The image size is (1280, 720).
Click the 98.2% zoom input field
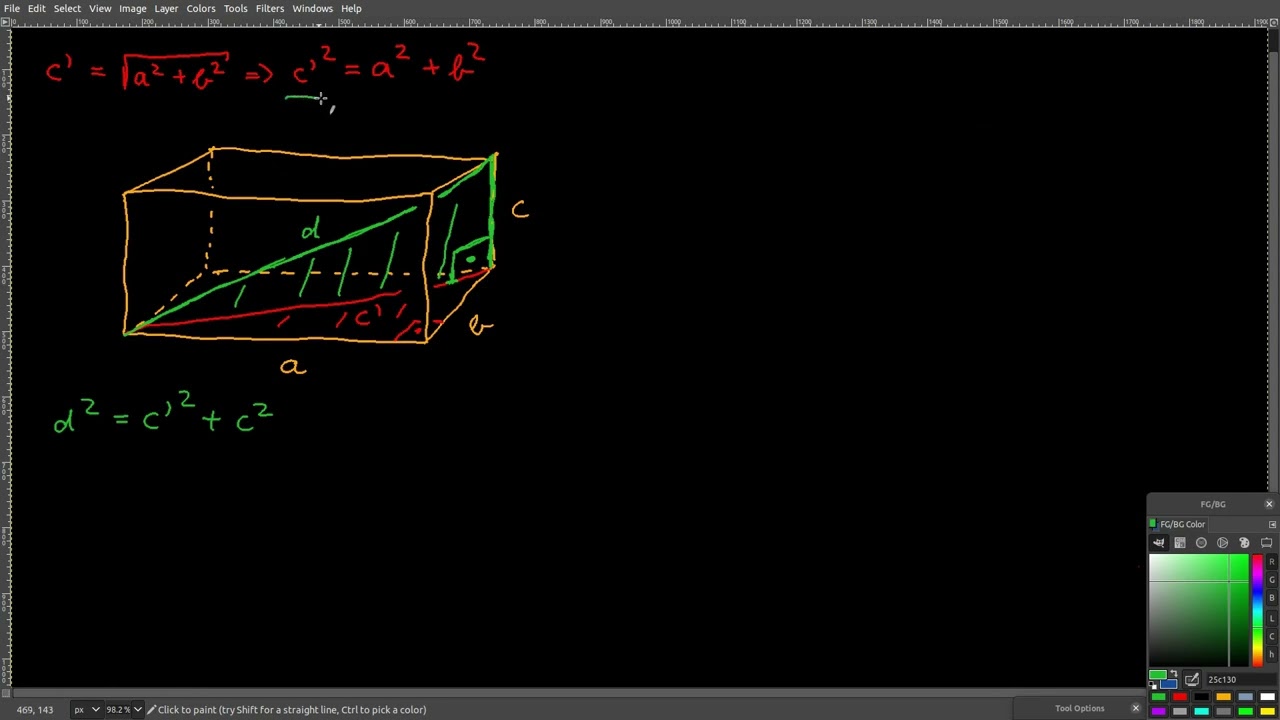pos(118,710)
